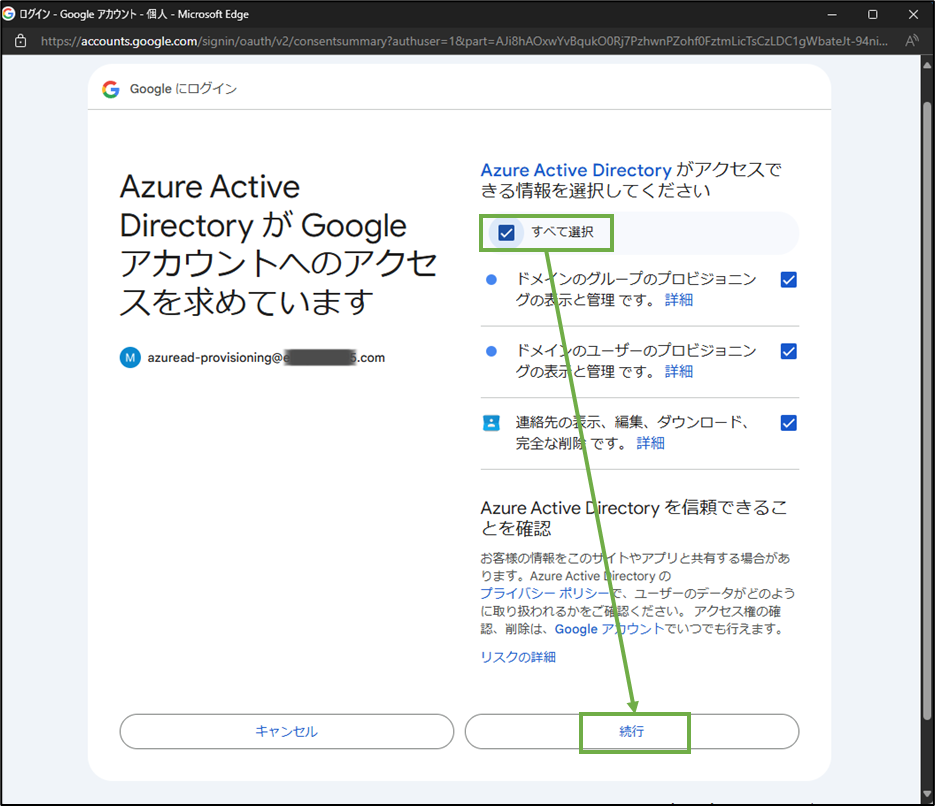Image resolution: width=935 pixels, height=806 pixels.
Task: Click the Azure Active Directory blue heading link
Action: coord(576,170)
